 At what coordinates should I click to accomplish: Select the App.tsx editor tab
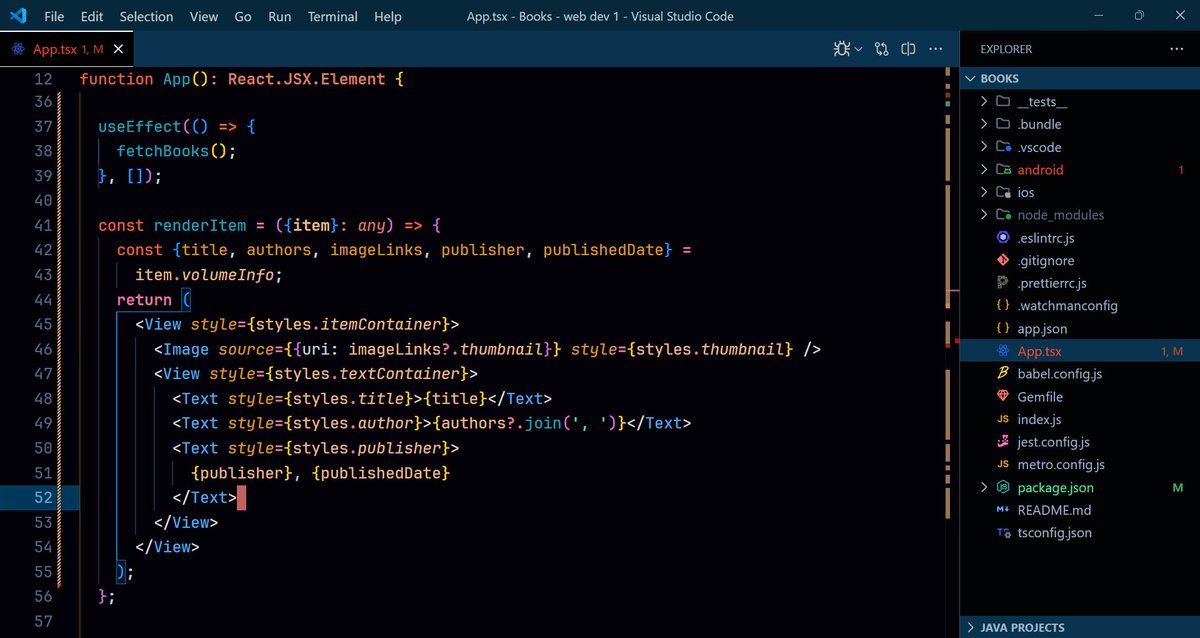pyautogui.click(x=66, y=49)
